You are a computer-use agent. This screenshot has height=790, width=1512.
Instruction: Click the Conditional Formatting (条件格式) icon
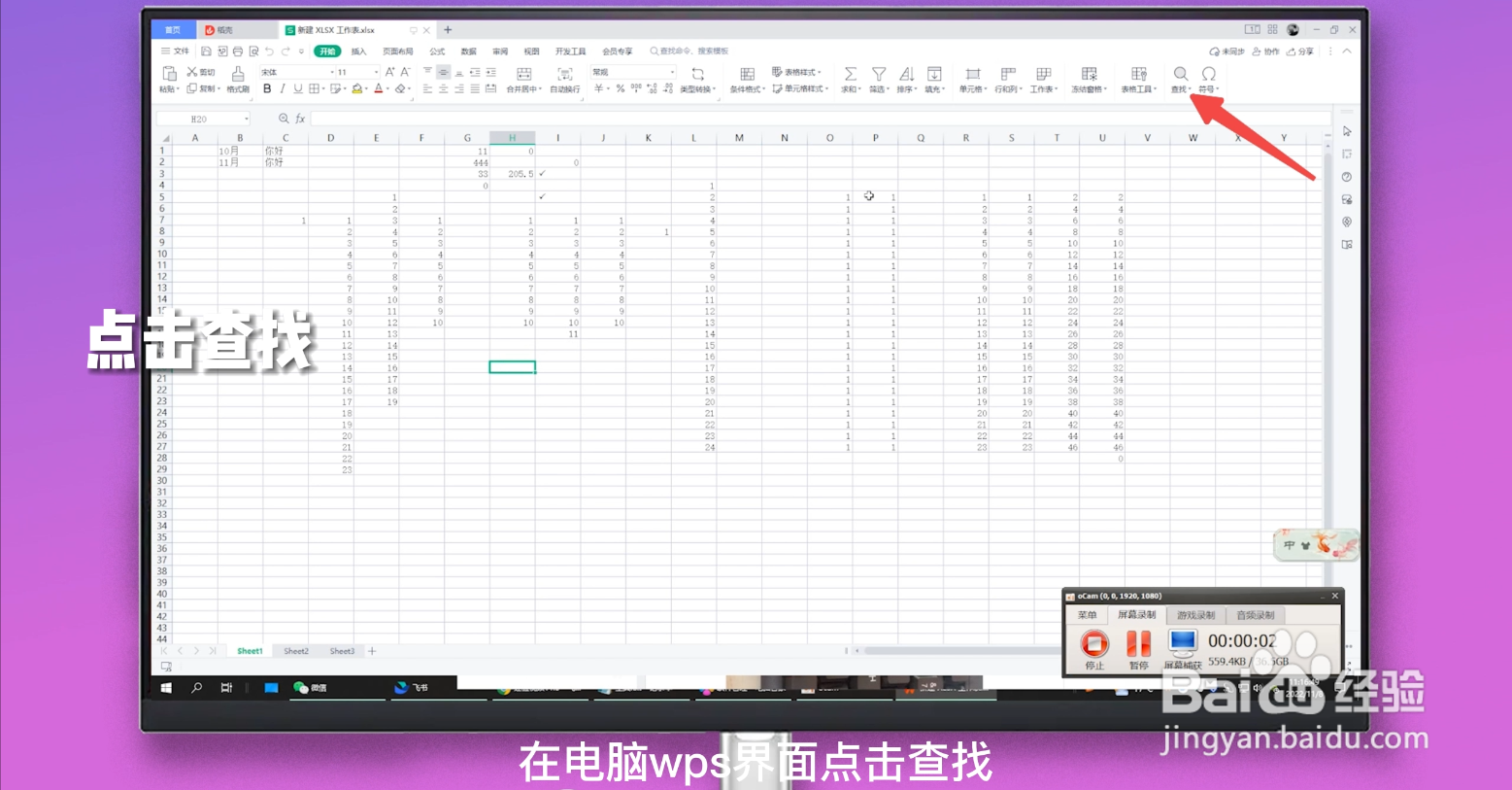747,74
